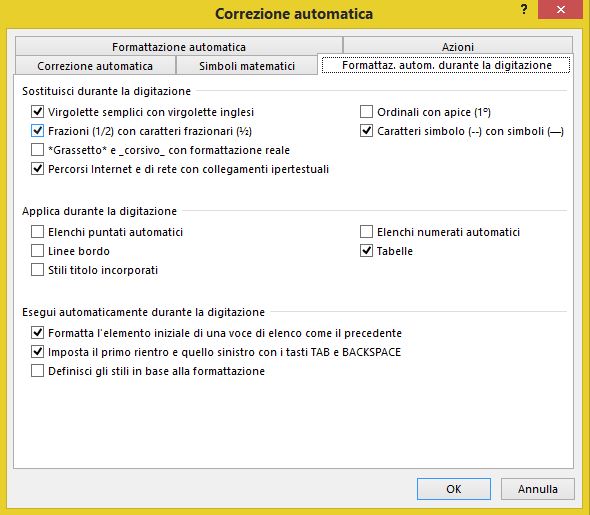Enable Stili titolo incorporati
The image size is (590, 515).
point(37,270)
